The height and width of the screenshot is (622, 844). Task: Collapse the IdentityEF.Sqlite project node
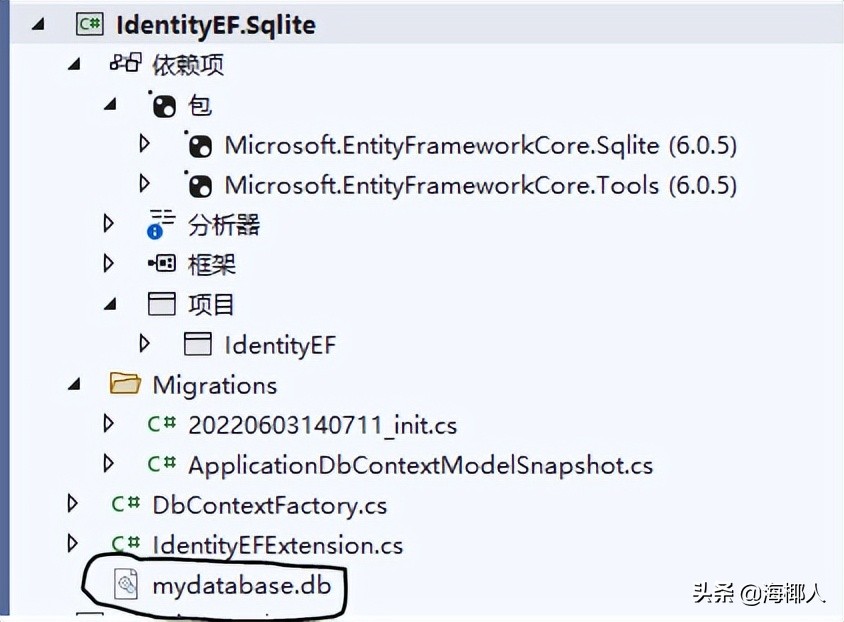point(38,24)
